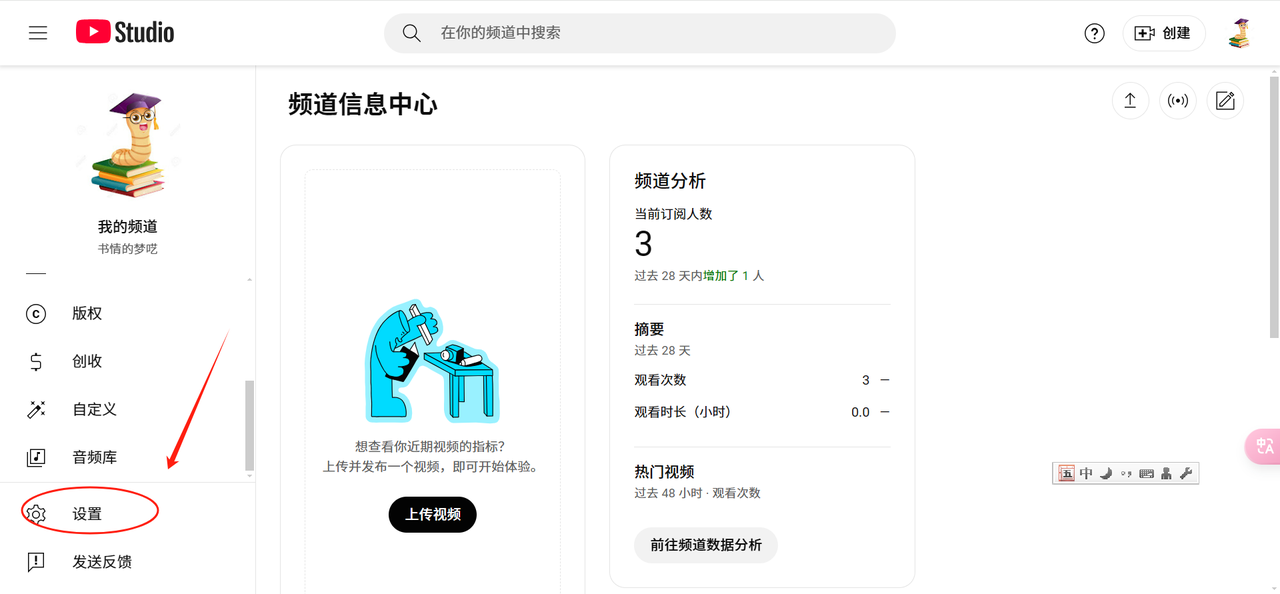Click the customization magic wand icon
1280x594 pixels.
point(36,409)
